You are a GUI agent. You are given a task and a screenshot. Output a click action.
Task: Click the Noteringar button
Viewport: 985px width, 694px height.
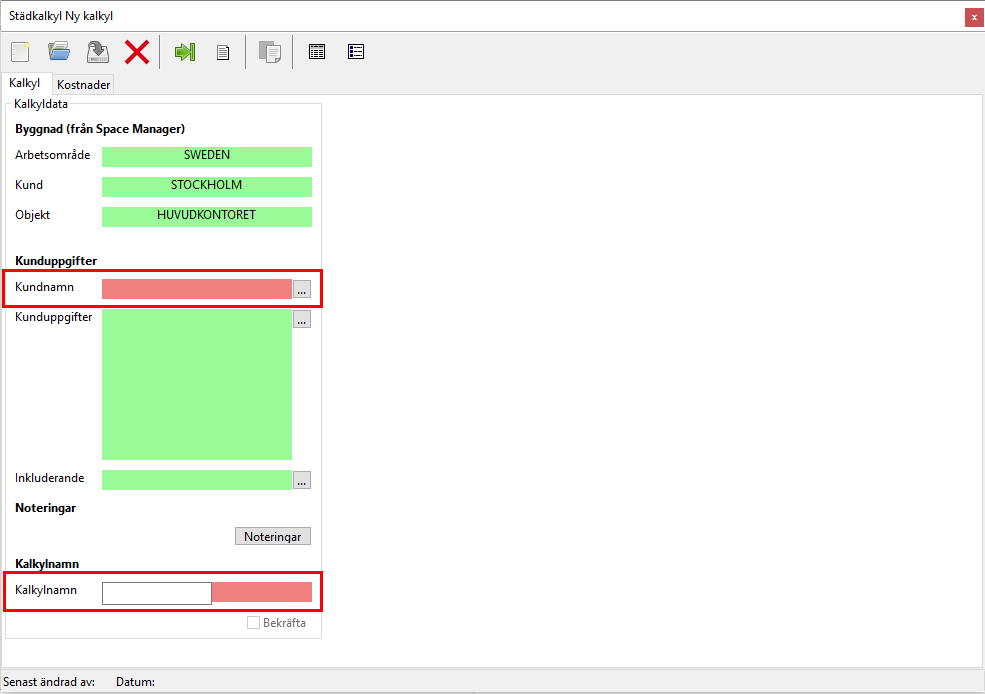click(273, 537)
